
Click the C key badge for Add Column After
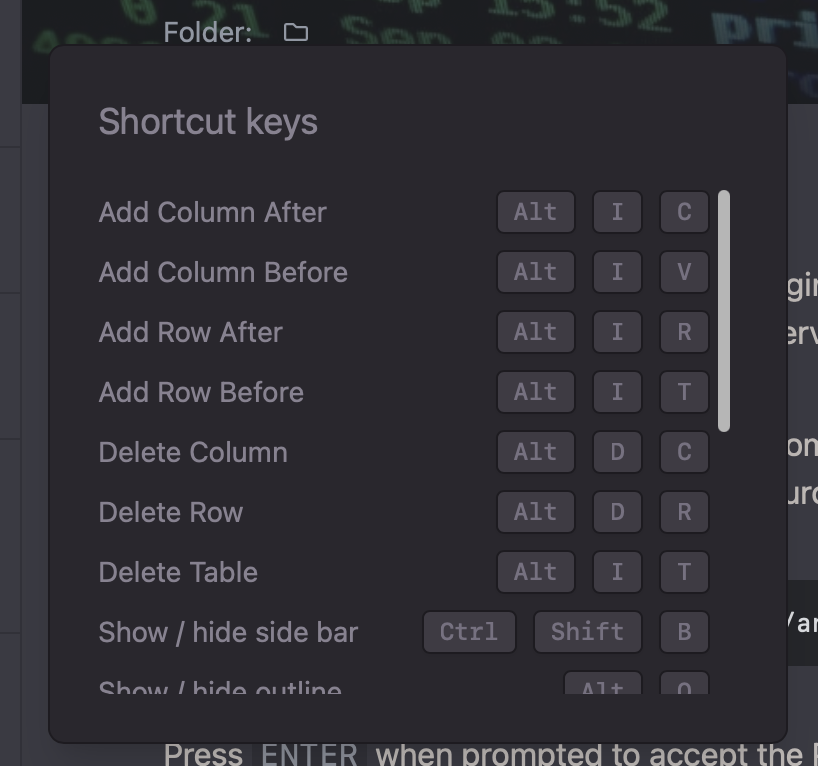tap(684, 212)
